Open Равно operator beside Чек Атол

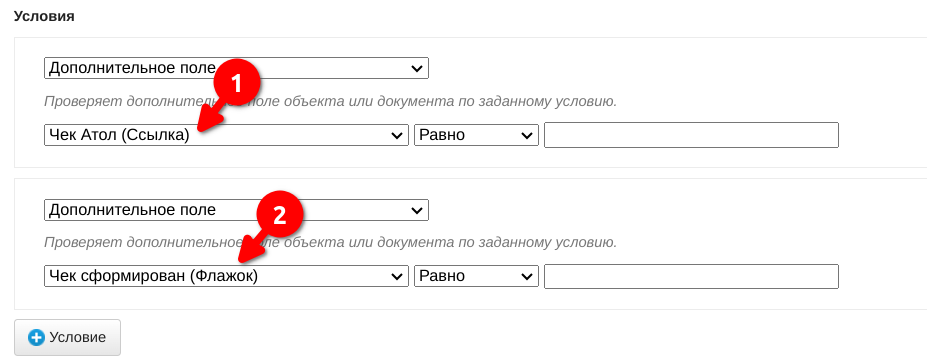(477, 135)
